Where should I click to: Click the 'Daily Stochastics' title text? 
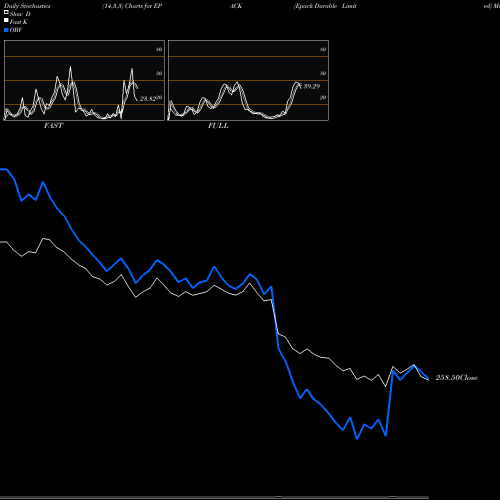pos(27,6)
